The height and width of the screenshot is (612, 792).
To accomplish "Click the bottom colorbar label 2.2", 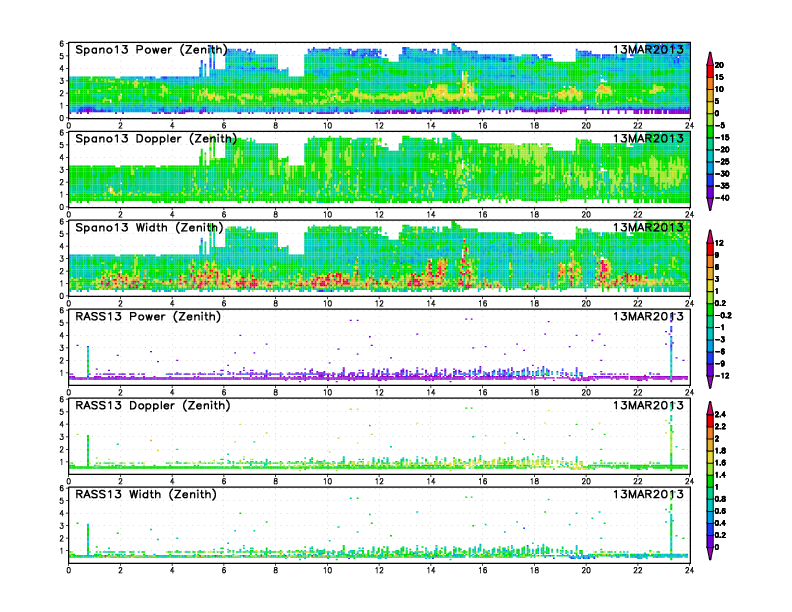I will click(x=720, y=426).
